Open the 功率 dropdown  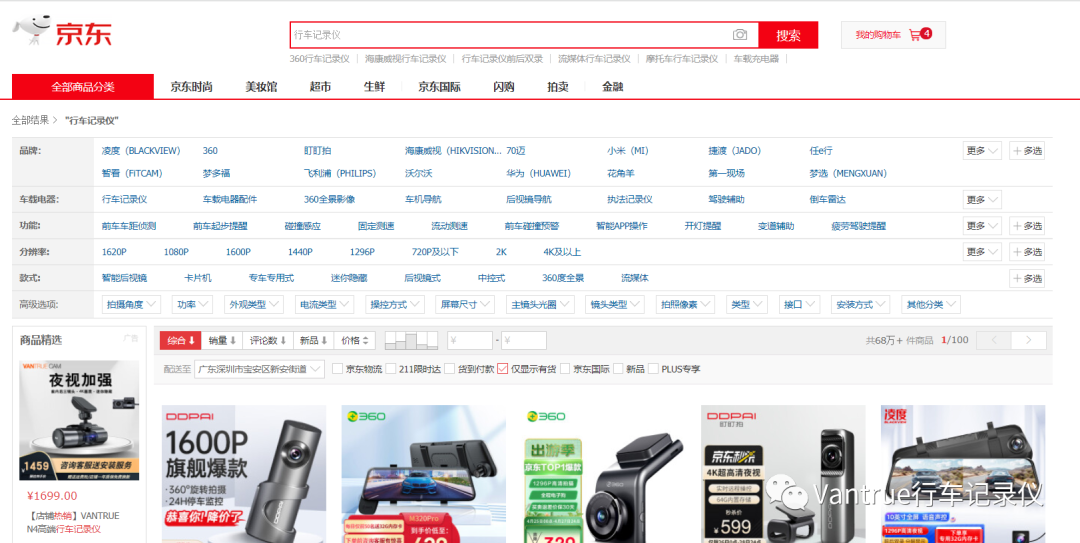click(194, 305)
